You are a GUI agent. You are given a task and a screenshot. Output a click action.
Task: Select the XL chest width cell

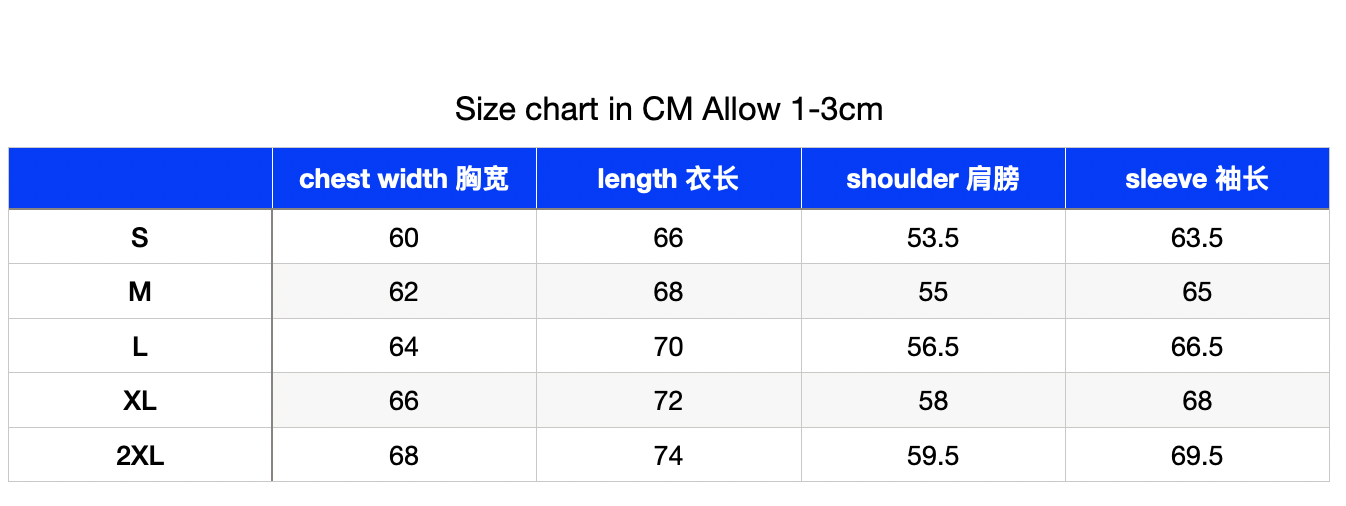(x=404, y=401)
